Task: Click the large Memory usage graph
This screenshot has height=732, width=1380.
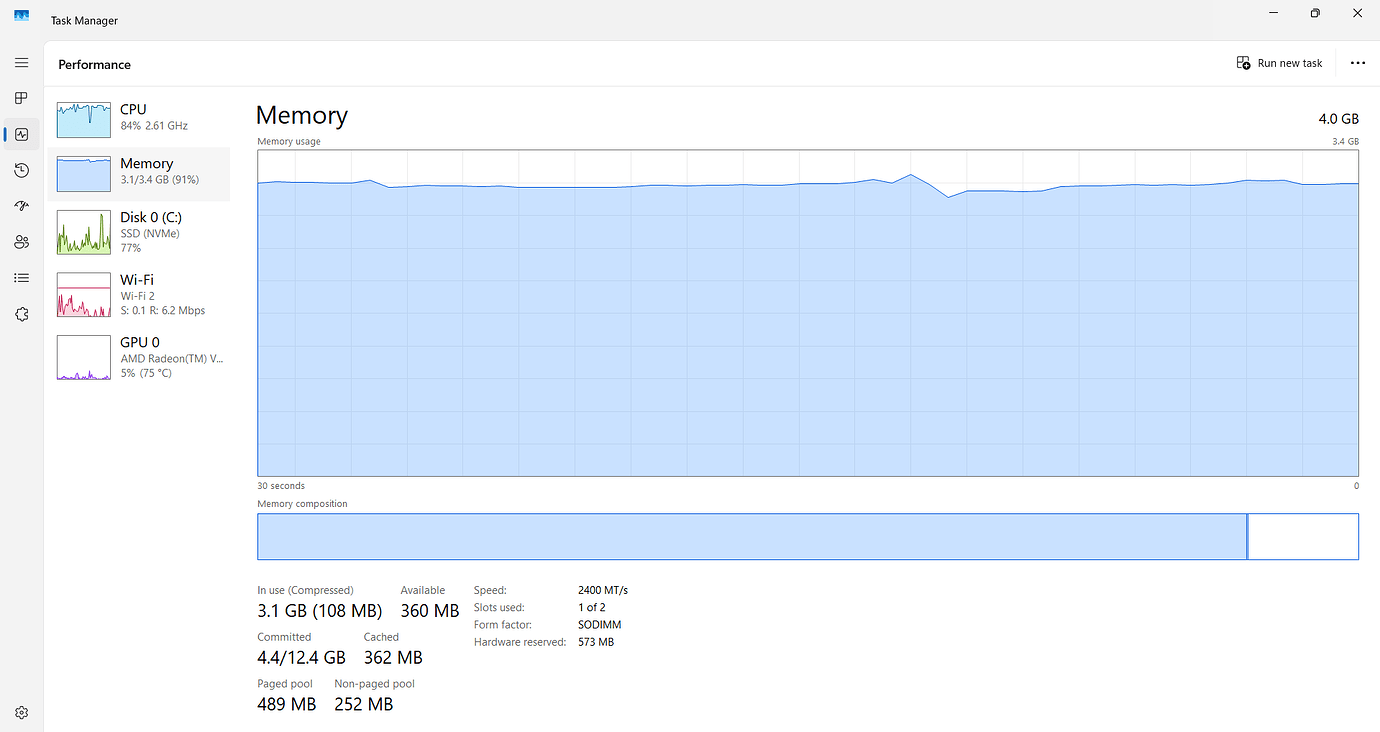Action: tap(808, 313)
